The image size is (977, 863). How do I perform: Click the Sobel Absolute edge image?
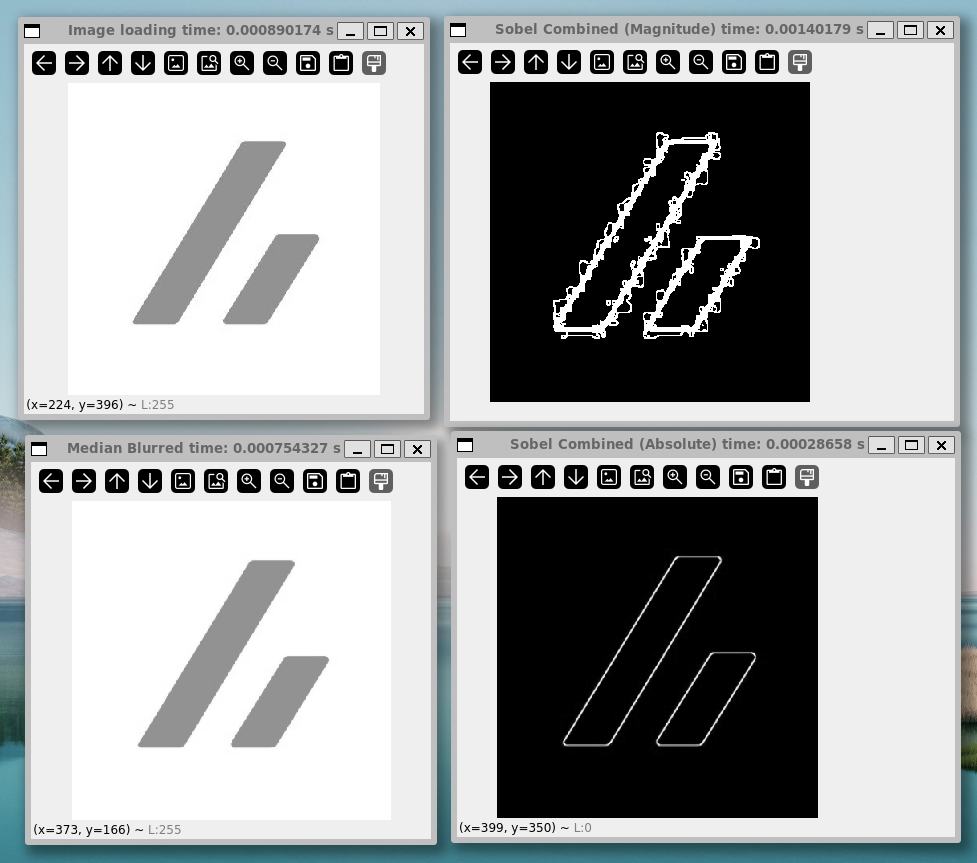(657, 657)
